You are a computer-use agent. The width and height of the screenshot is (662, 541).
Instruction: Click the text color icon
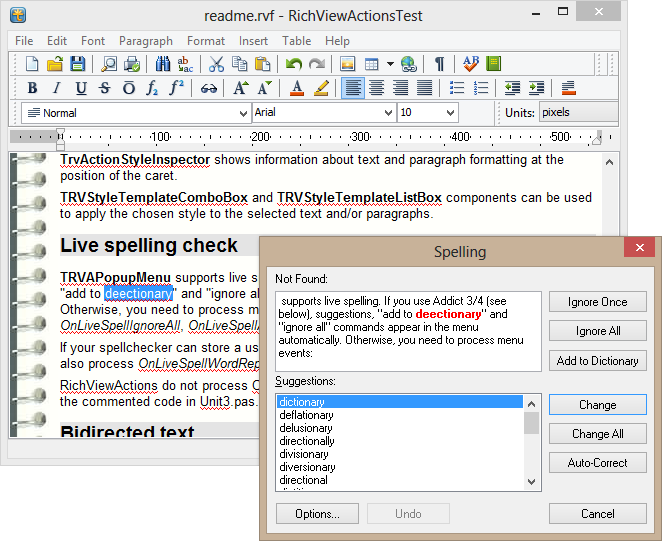[x=297, y=88]
